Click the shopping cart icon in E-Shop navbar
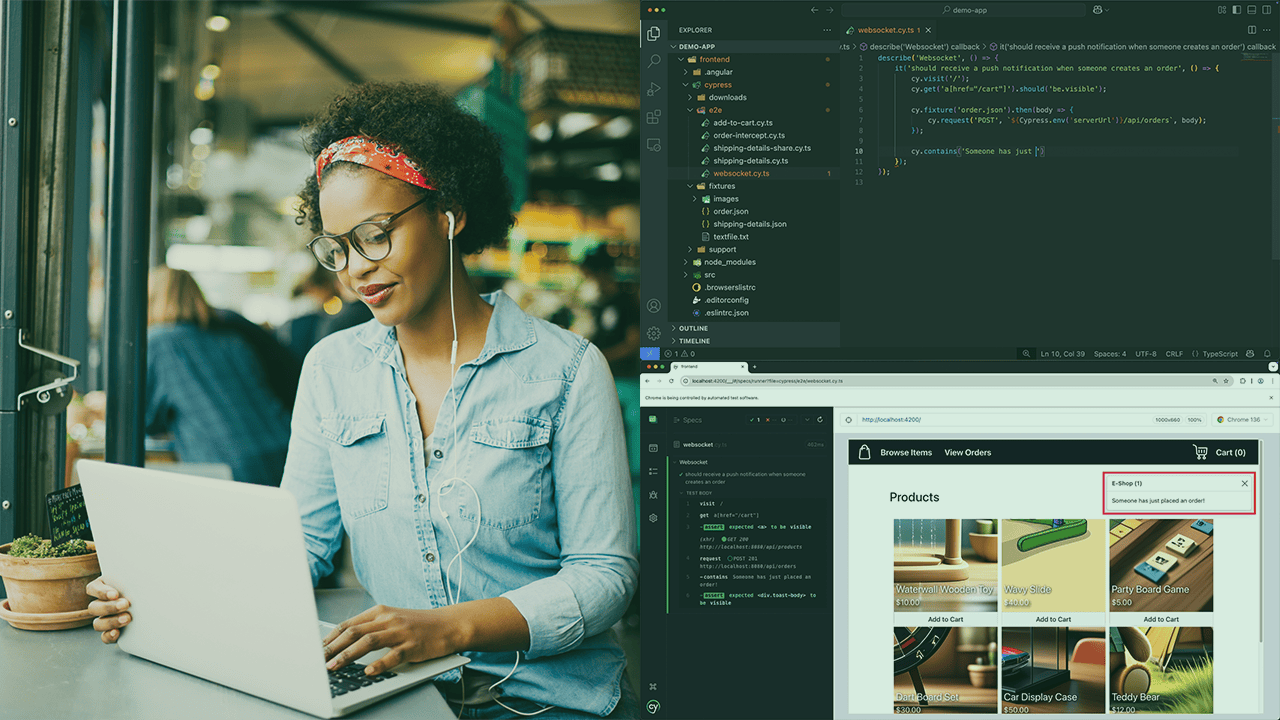 point(1200,452)
